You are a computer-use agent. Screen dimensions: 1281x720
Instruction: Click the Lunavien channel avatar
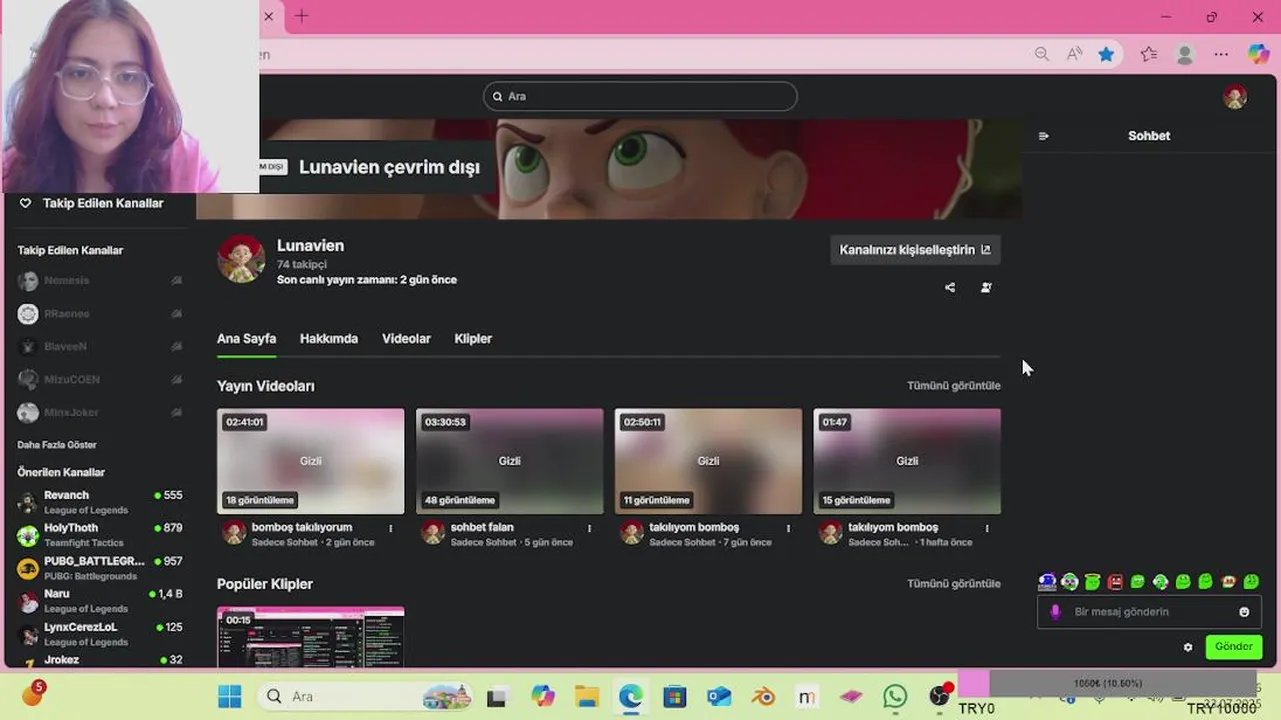point(241,259)
